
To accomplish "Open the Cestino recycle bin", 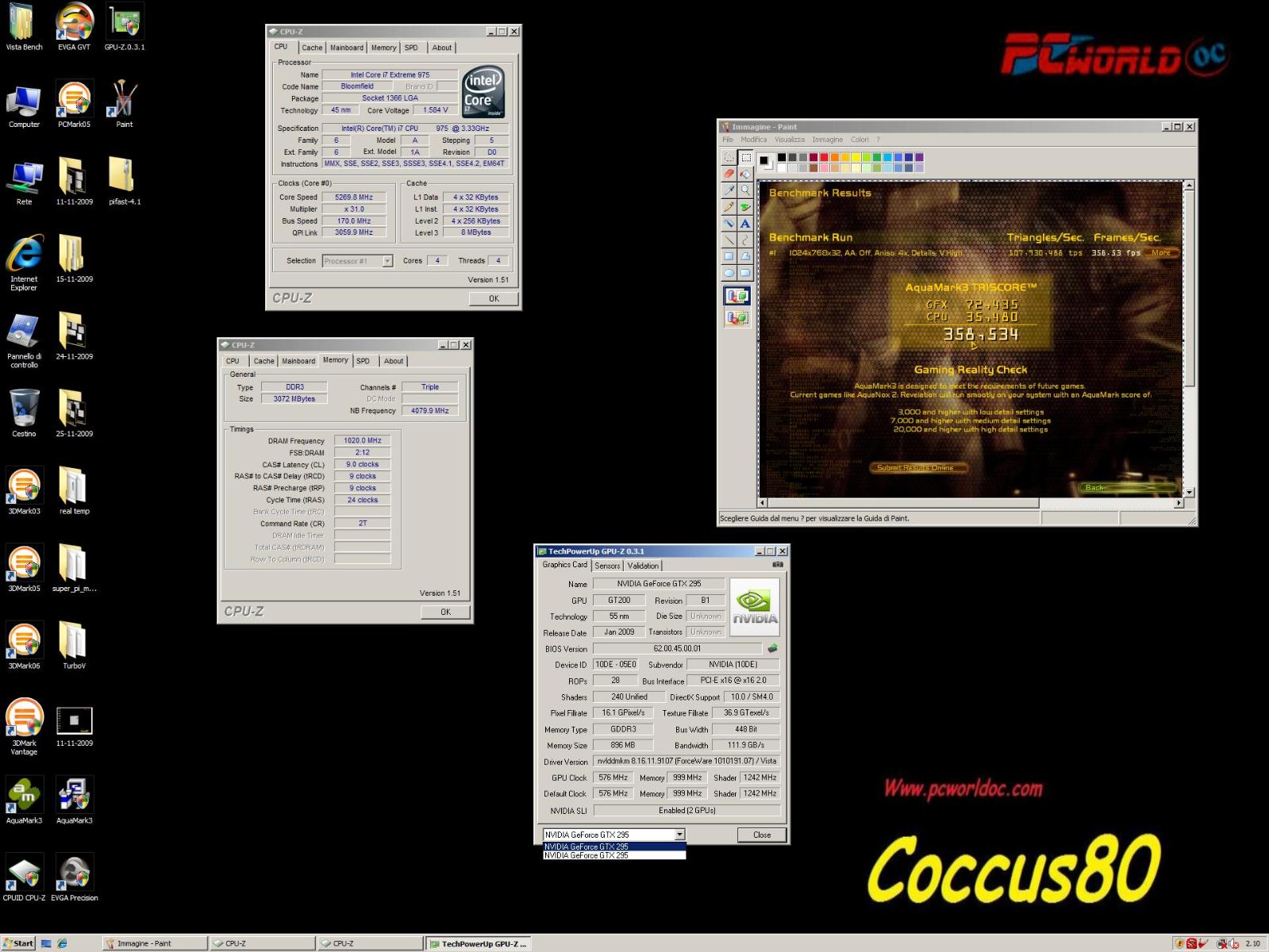I will pyautogui.click(x=25, y=413).
